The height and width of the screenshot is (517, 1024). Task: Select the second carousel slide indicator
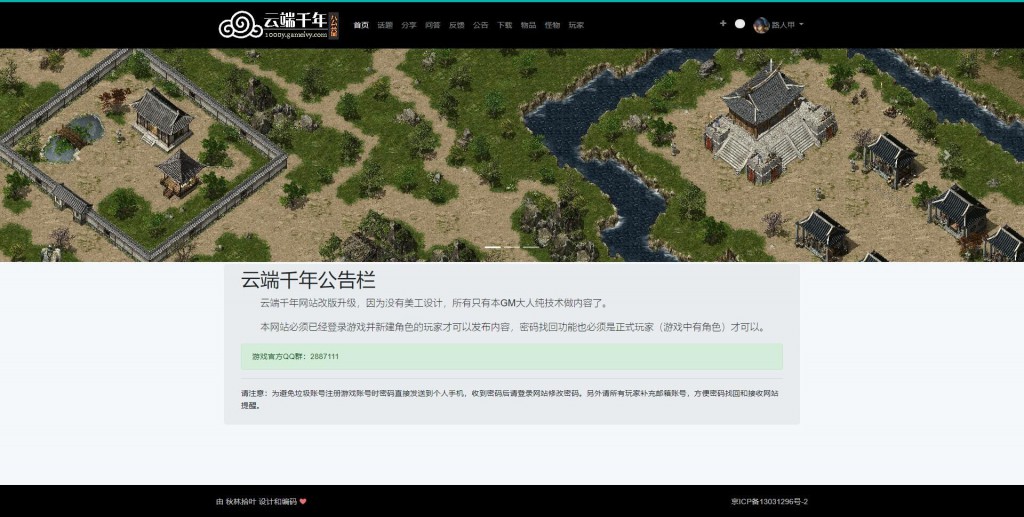click(512, 247)
